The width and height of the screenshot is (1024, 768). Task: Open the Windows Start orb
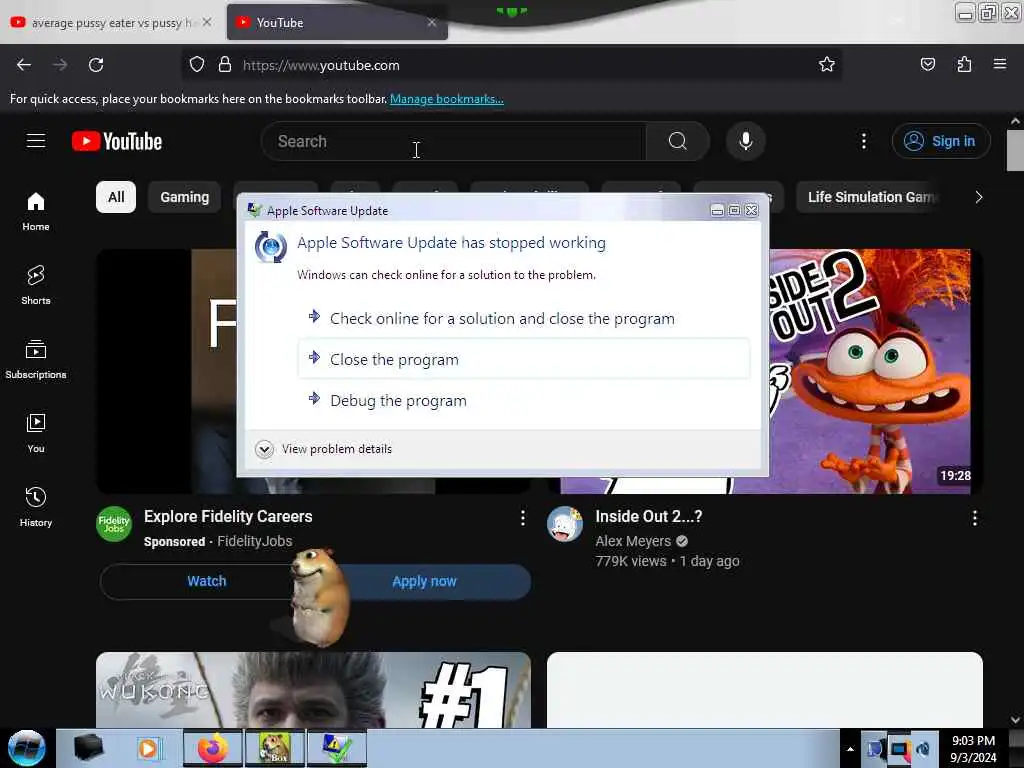pos(27,748)
